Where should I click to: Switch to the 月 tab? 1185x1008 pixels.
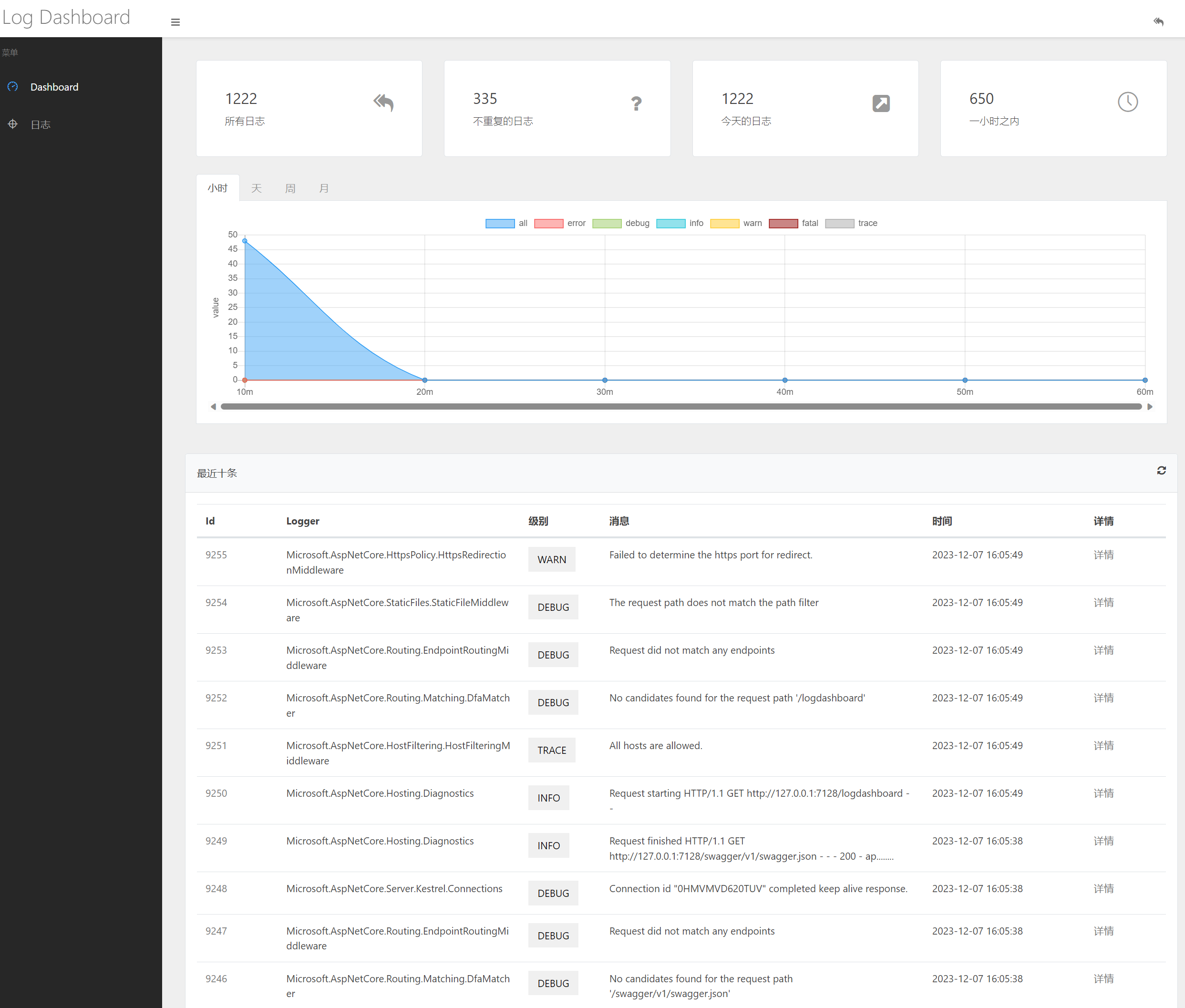coord(324,188)
